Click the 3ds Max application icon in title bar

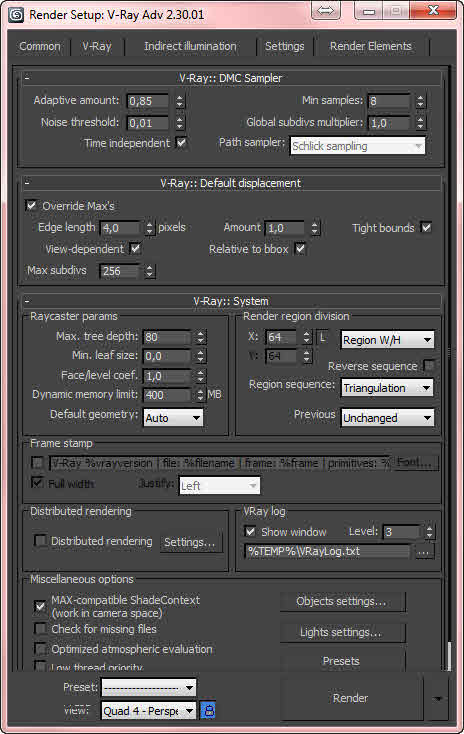click(x=17, y=15)
